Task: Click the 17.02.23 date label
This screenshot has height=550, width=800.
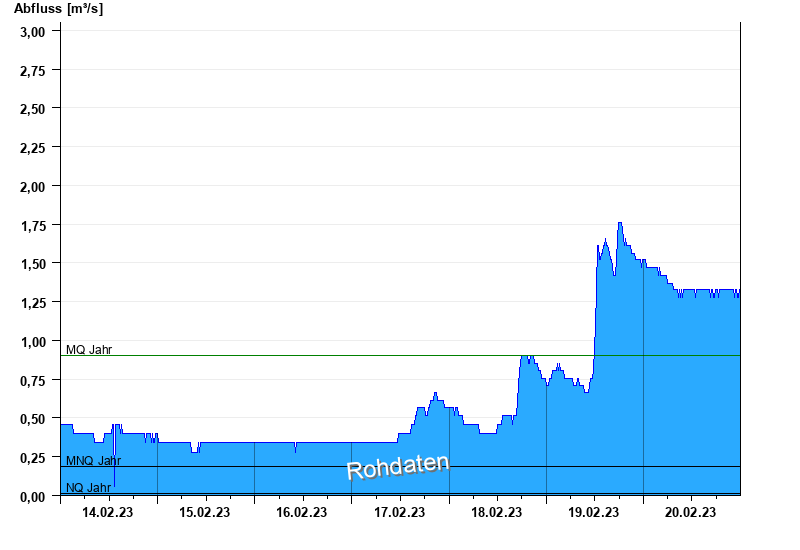Action: [x=399, y=513]
